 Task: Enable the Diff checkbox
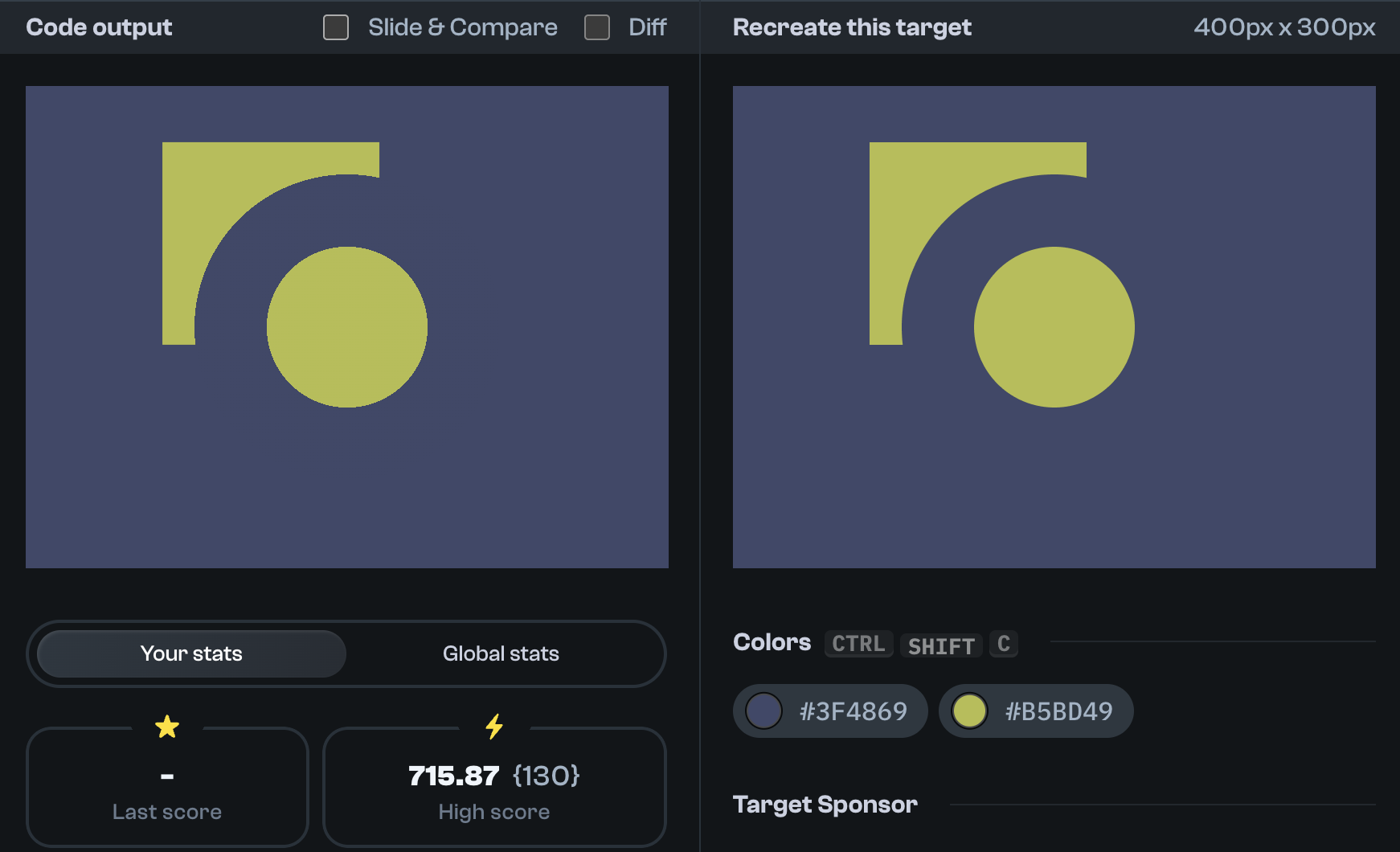(597, 27)
